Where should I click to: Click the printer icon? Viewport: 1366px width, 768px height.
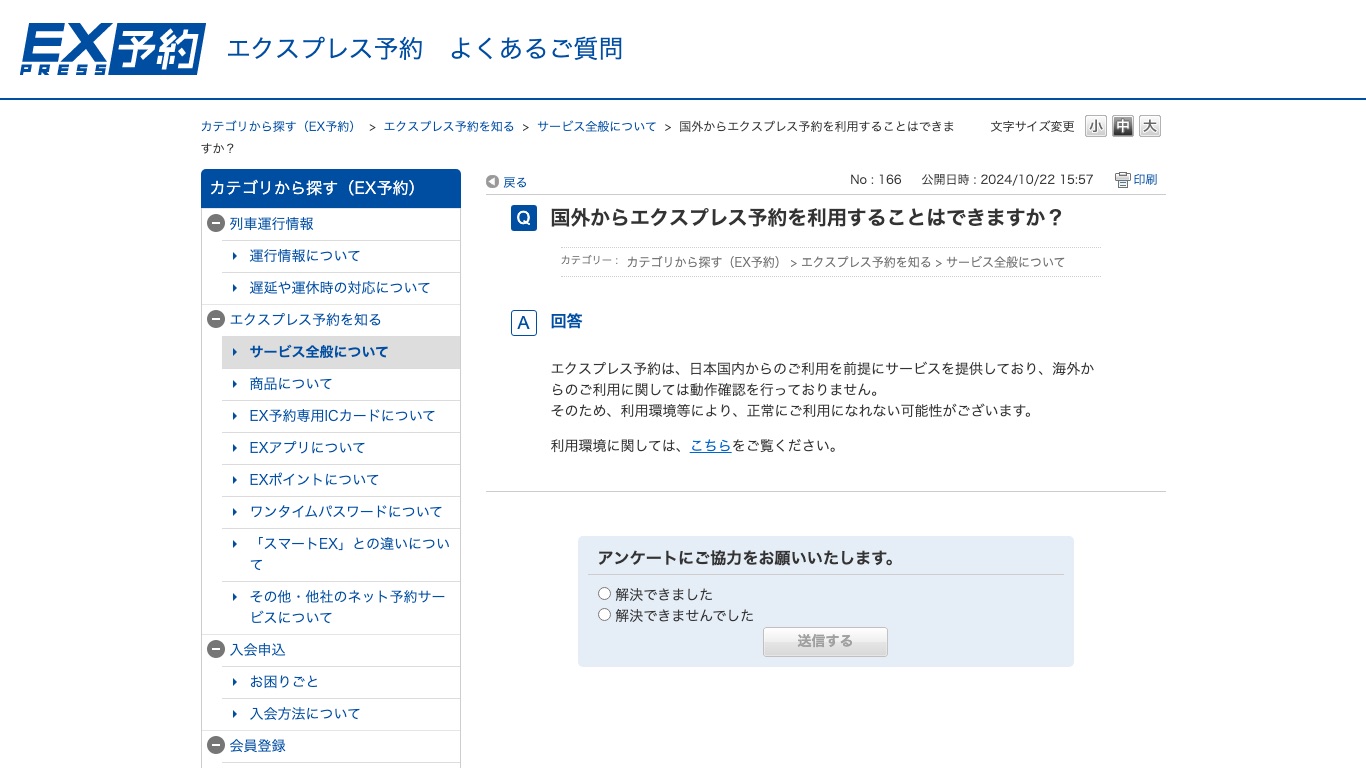(x=1123, y=180)
